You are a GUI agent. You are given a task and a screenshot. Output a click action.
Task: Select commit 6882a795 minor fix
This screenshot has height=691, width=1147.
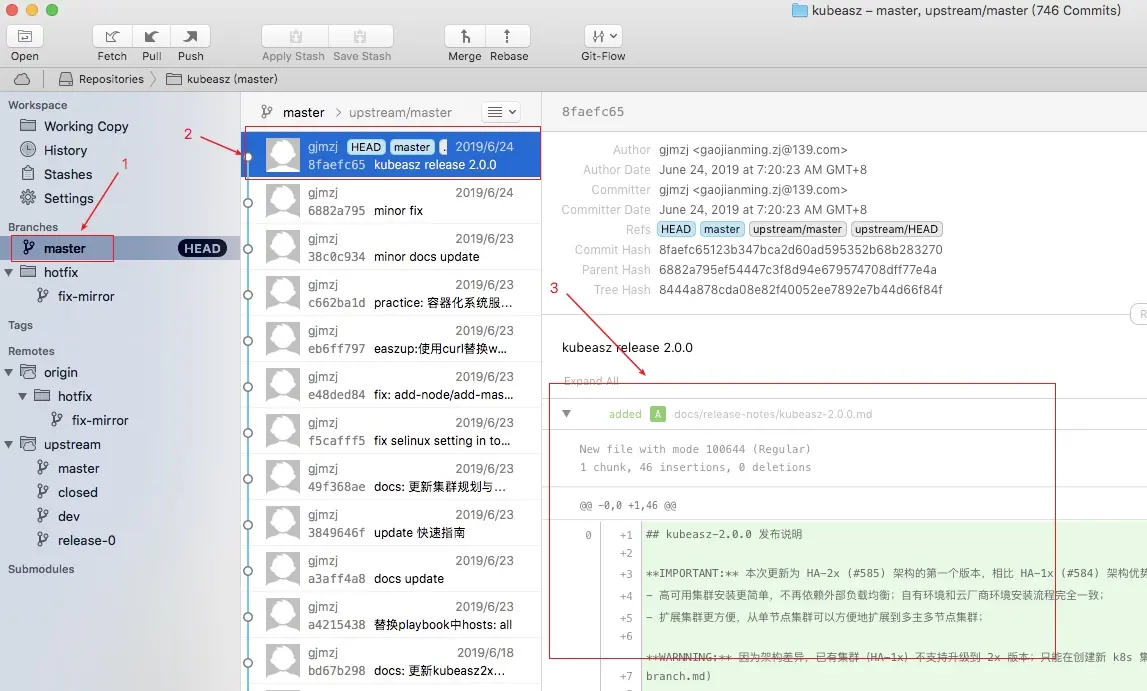click(x=391, y=201)
